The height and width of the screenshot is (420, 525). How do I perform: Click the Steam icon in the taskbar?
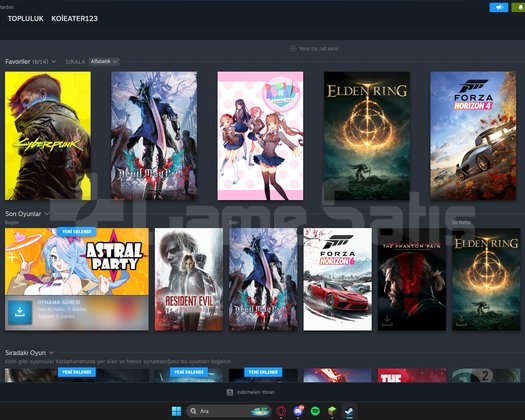click(349, 411)
